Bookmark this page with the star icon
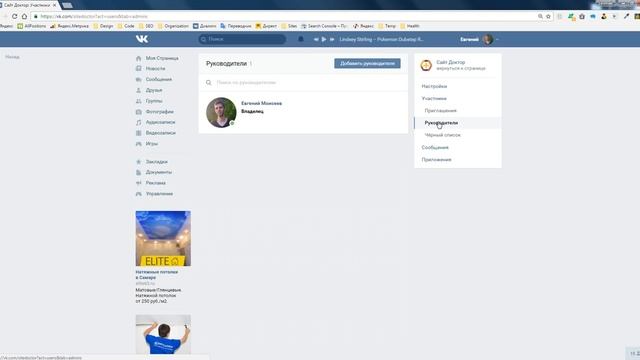The width and height of the screenshot is (640, 360). (x=549, y=16)
